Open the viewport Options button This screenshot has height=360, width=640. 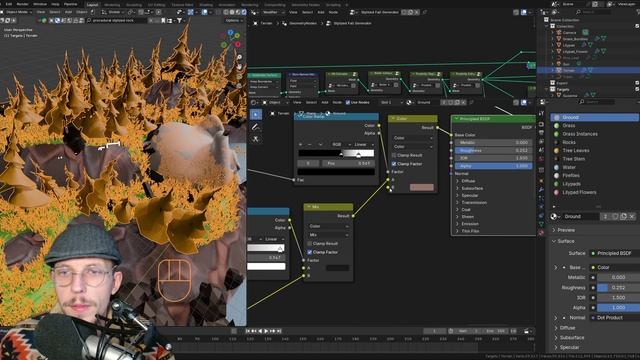[233, 20]
